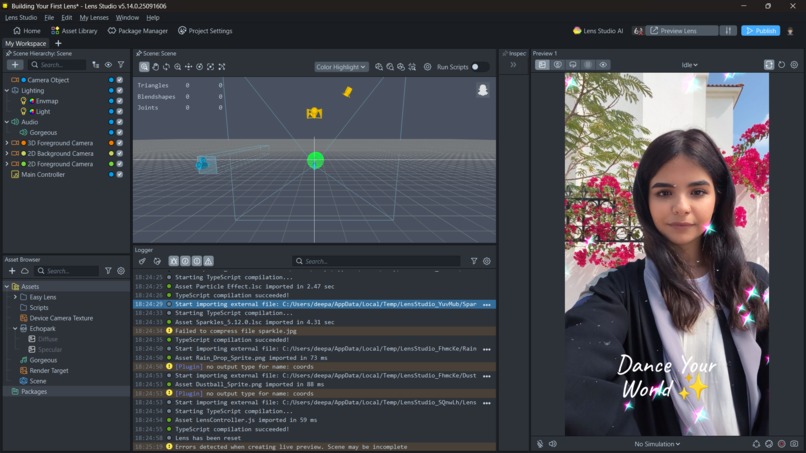Toggle the 3D Foreground Camera checkbox
The width and height of the screenshot is (806, 453).
pos(120,143)
